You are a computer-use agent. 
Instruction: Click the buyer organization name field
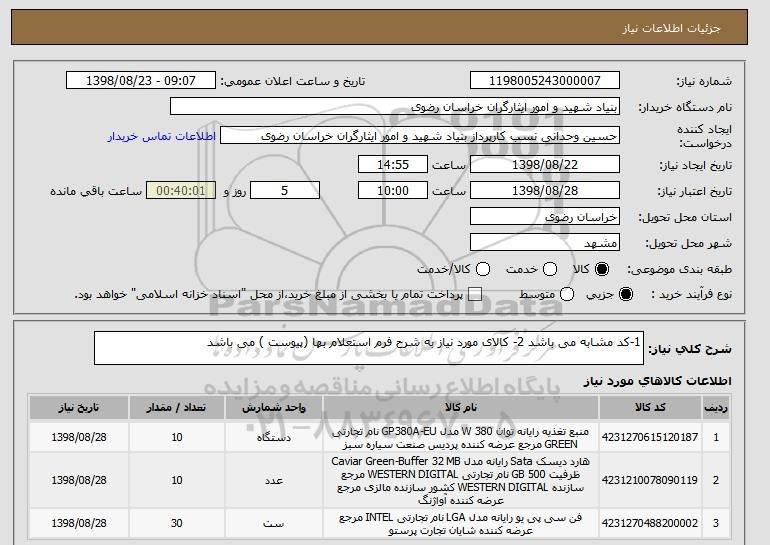pos(395,107)
